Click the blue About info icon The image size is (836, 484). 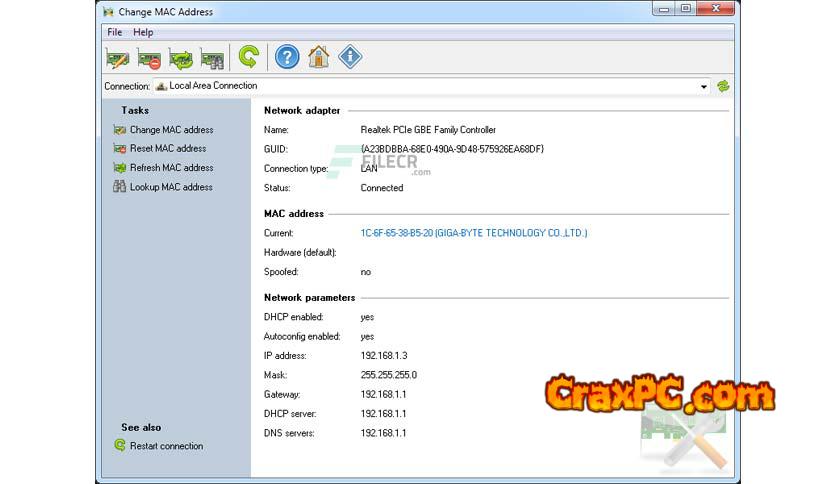point(350,57)
